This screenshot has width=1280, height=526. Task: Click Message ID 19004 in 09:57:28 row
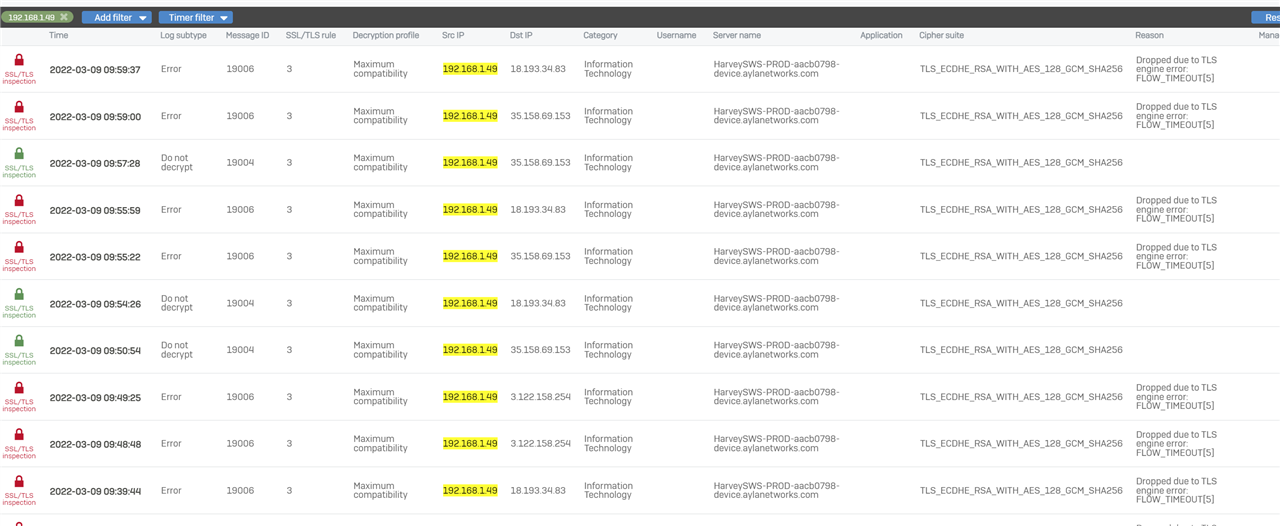pos(240,163)
